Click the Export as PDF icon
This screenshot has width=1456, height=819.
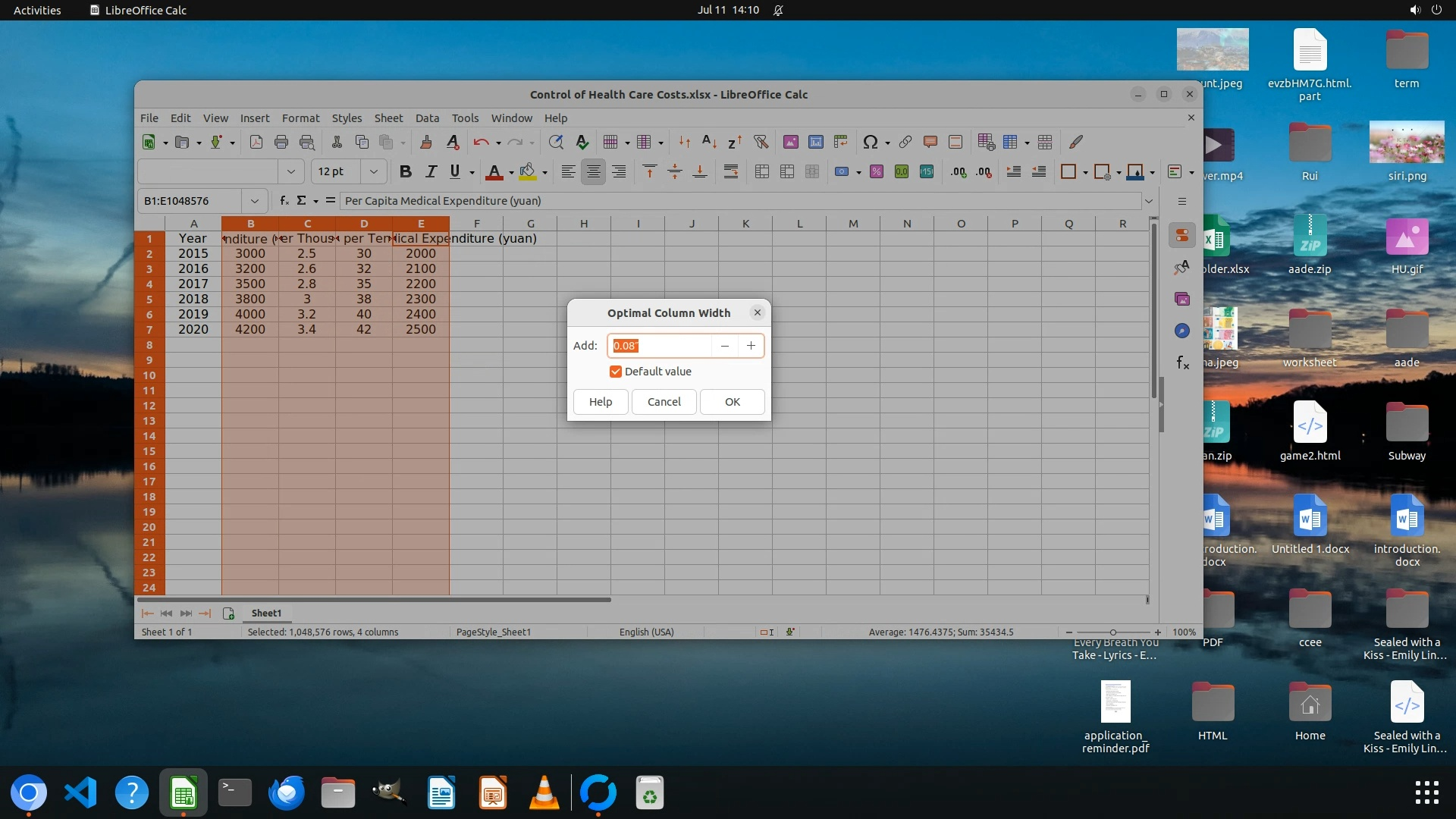[x=256, y=142]
